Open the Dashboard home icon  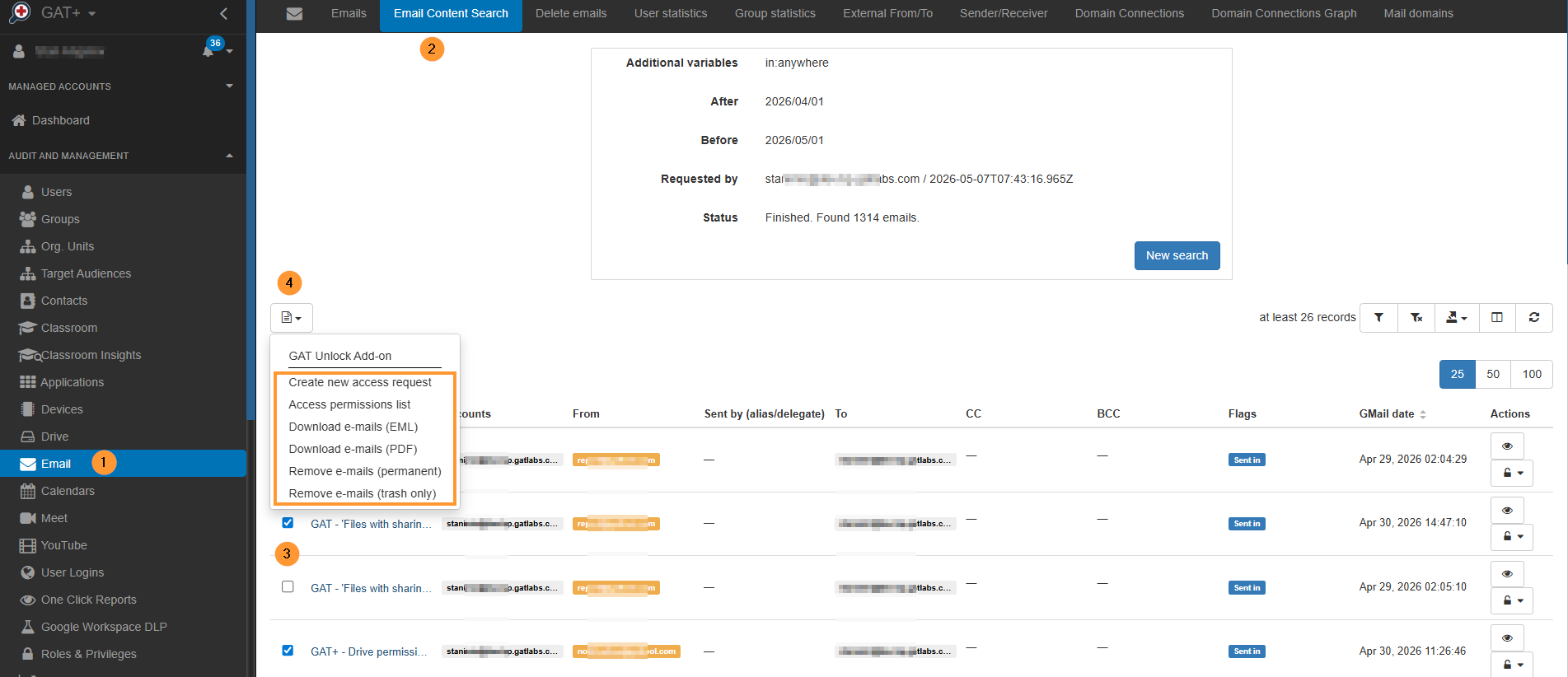[19, 120]
